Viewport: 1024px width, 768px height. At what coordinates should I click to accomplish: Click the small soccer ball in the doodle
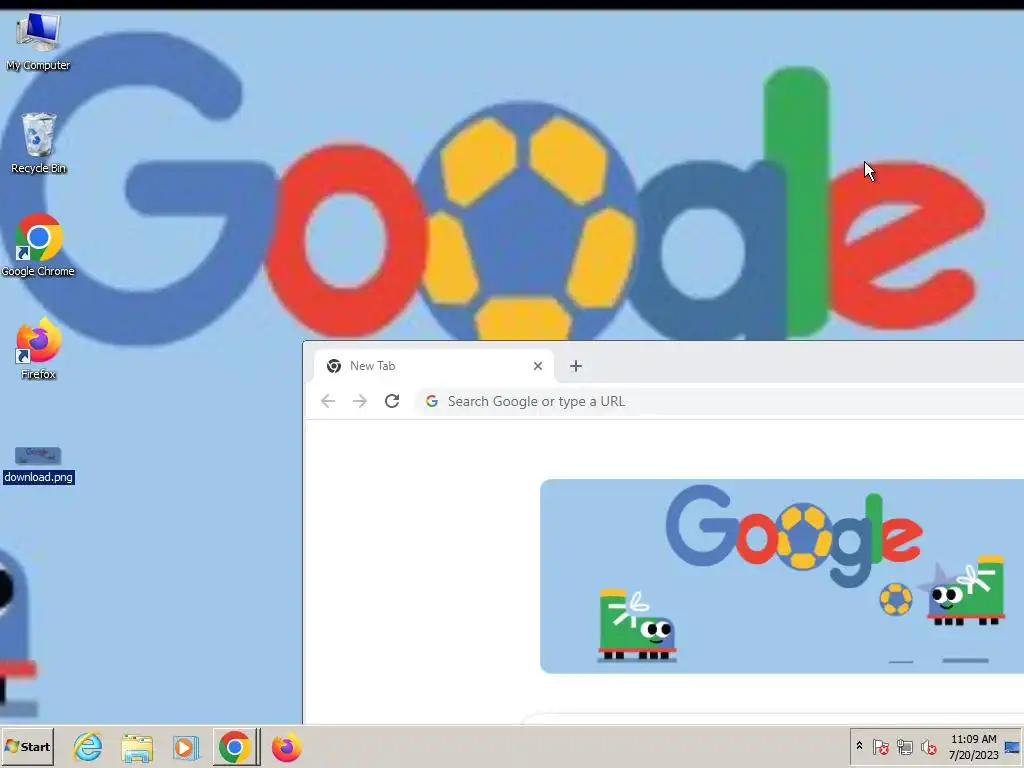pyautogui.click(x=895, y=599)
